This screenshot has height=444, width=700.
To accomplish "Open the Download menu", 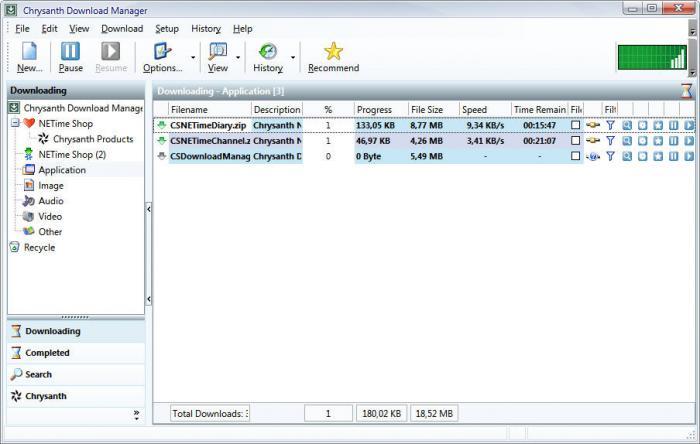I will tap(122, 29).
